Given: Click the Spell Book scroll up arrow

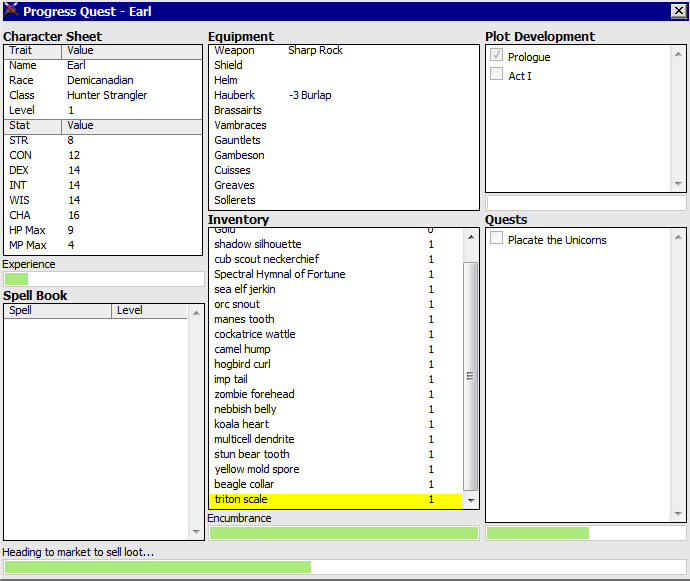Looking at the screenshot, I should 196,313.
